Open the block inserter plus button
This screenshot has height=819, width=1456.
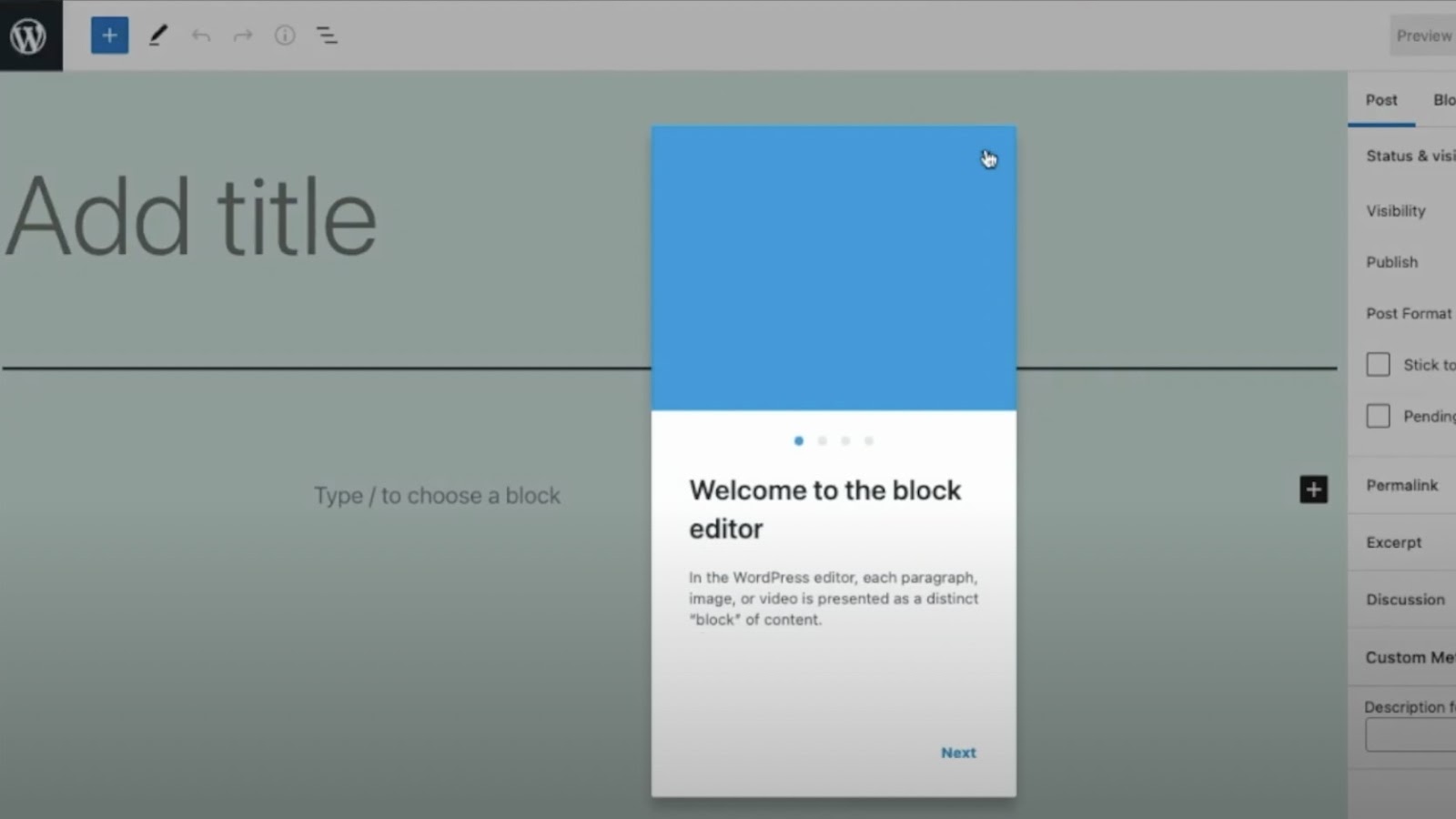[109, 35]
